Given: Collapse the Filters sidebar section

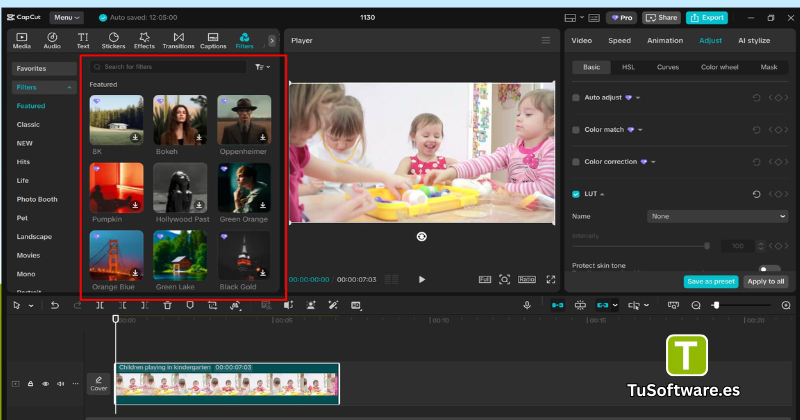Looking at the screenshot, I should coord(69,88).
